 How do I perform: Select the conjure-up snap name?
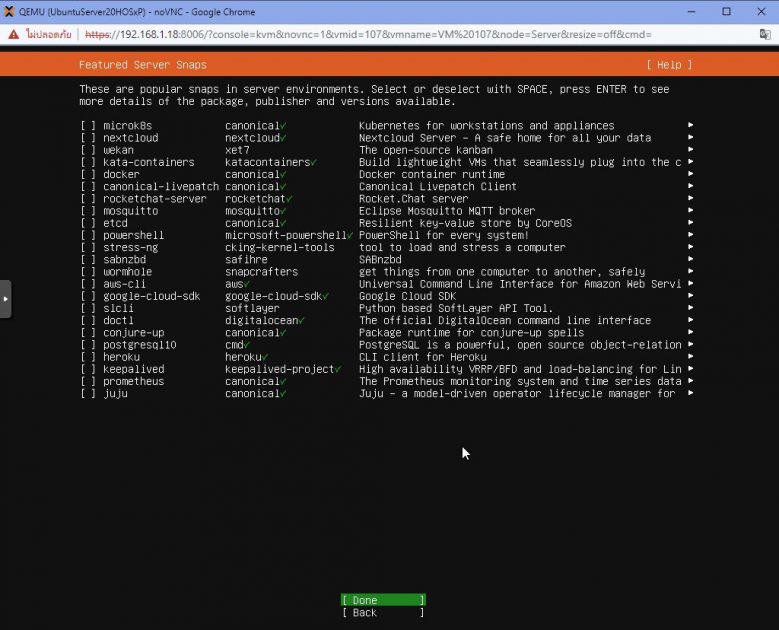[134, 333]
